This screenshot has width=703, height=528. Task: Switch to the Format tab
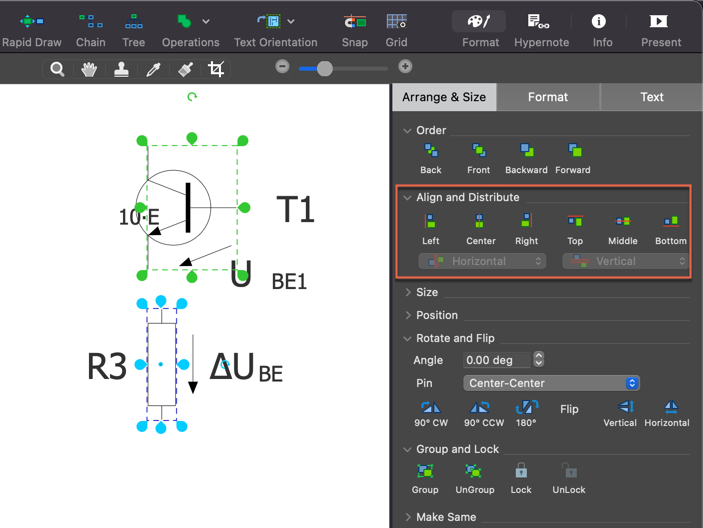(548, 97)
